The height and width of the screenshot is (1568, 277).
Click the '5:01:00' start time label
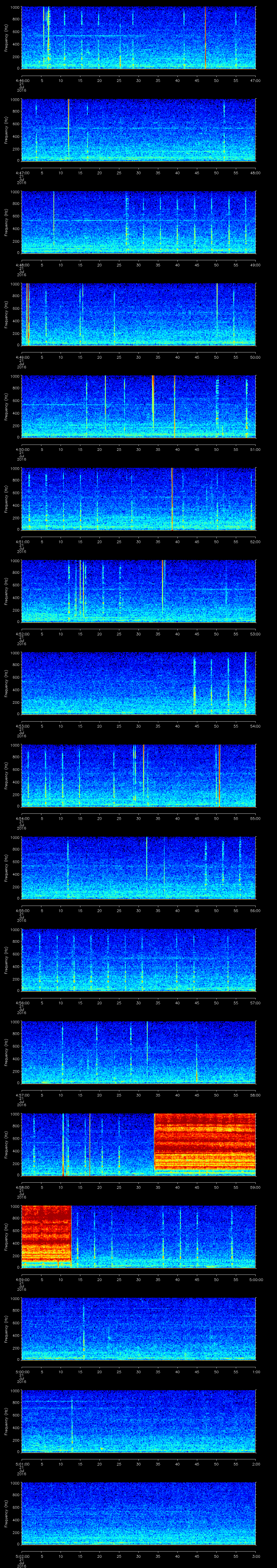[x=22, y=1464]
